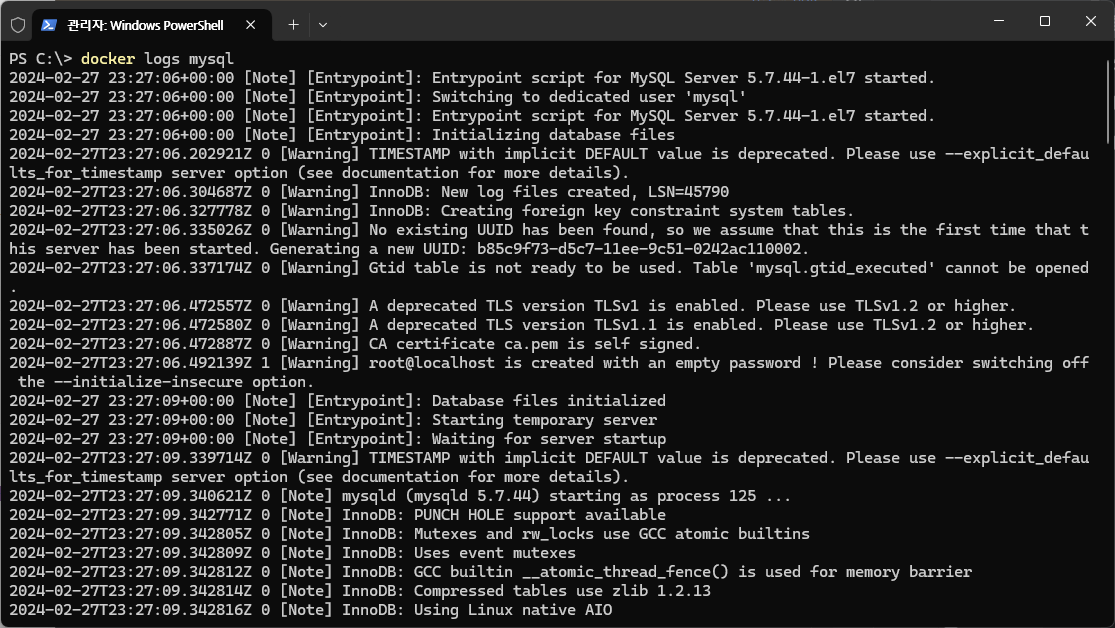Minimize the terminal window
Viewport: 1115px width, 628px height.
998,21
